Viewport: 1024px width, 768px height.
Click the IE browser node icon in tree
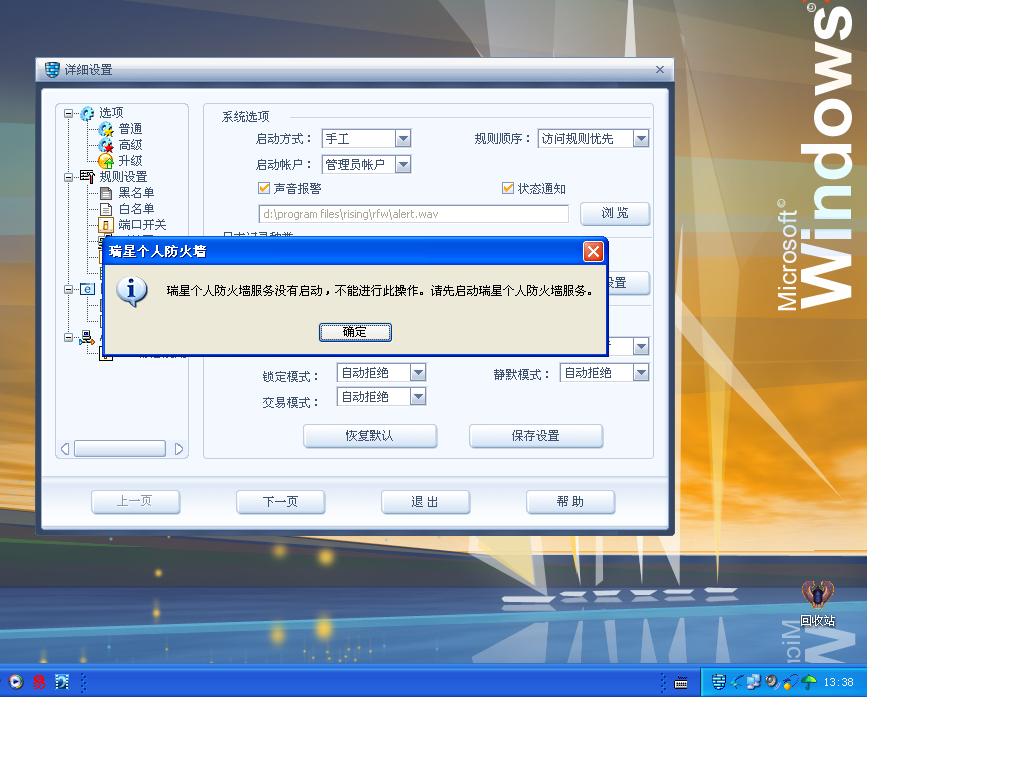pos(88,289)
